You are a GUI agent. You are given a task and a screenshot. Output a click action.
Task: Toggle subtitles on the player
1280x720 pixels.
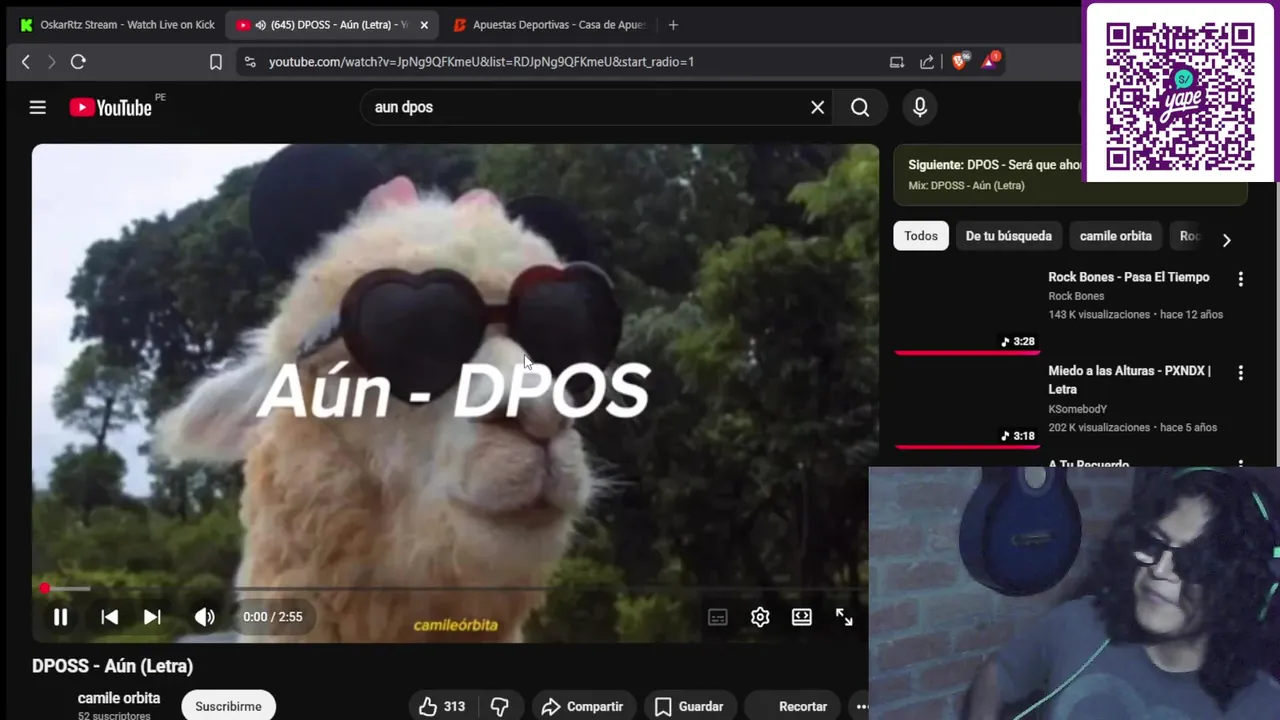[718, 617]
